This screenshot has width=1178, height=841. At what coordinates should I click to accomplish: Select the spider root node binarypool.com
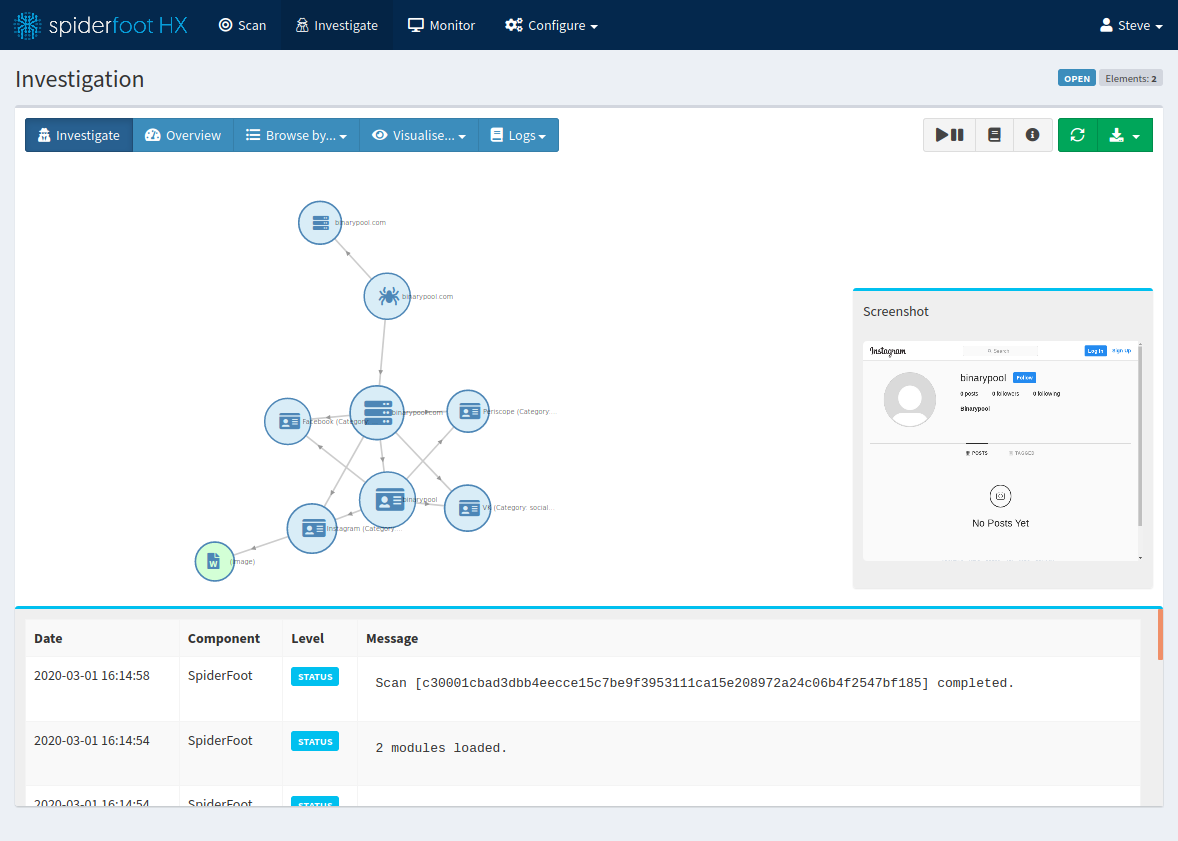coord(387,296)
